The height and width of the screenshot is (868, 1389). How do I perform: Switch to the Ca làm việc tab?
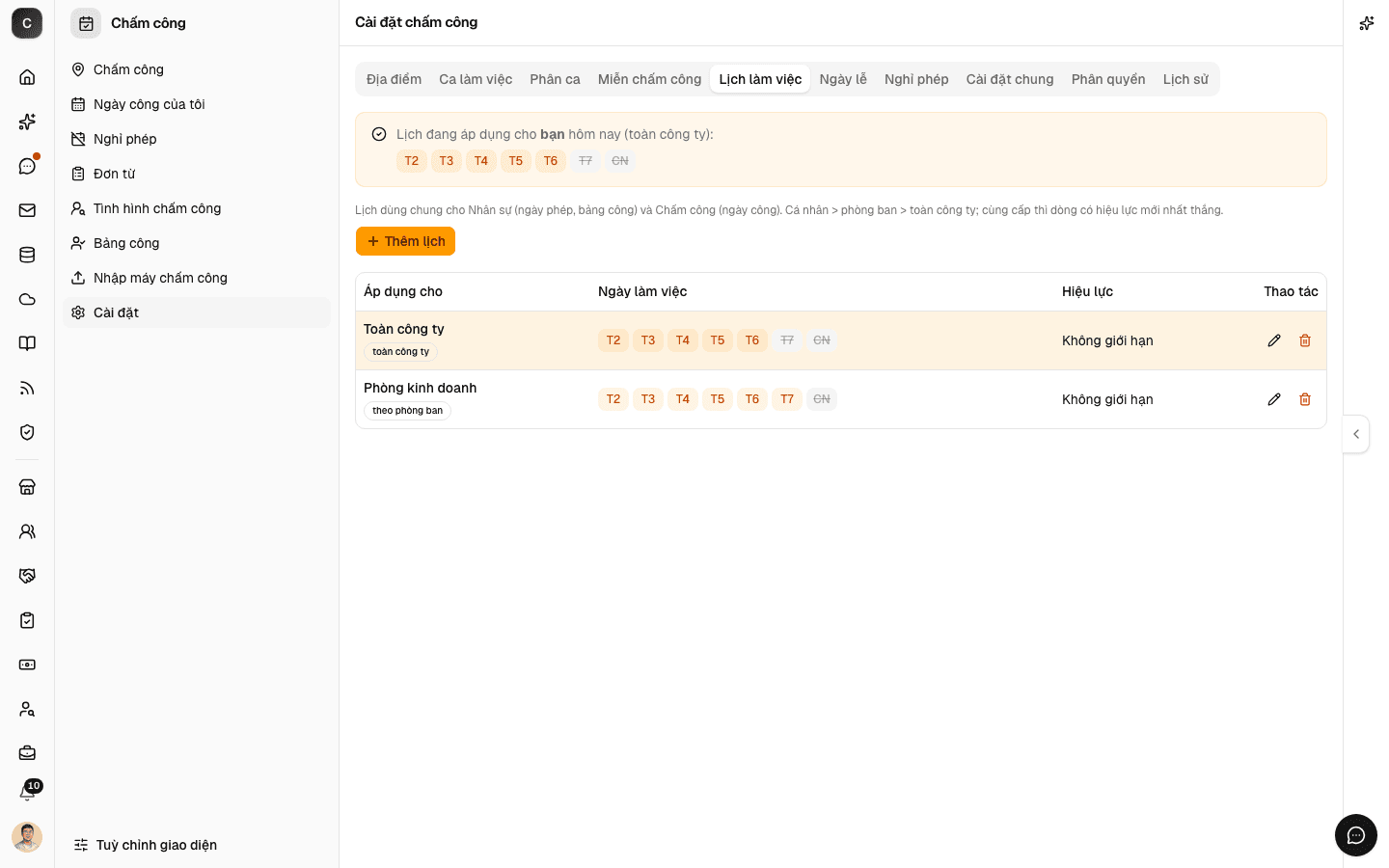476,79
